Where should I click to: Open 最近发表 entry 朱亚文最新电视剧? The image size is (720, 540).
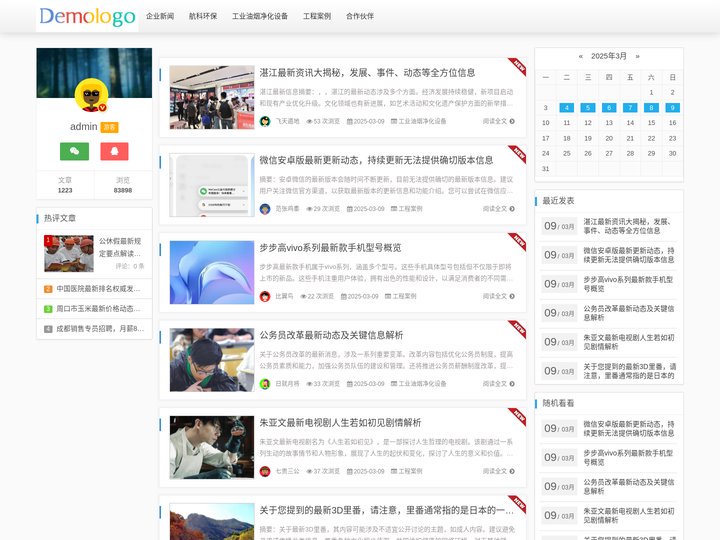[629, 342]
